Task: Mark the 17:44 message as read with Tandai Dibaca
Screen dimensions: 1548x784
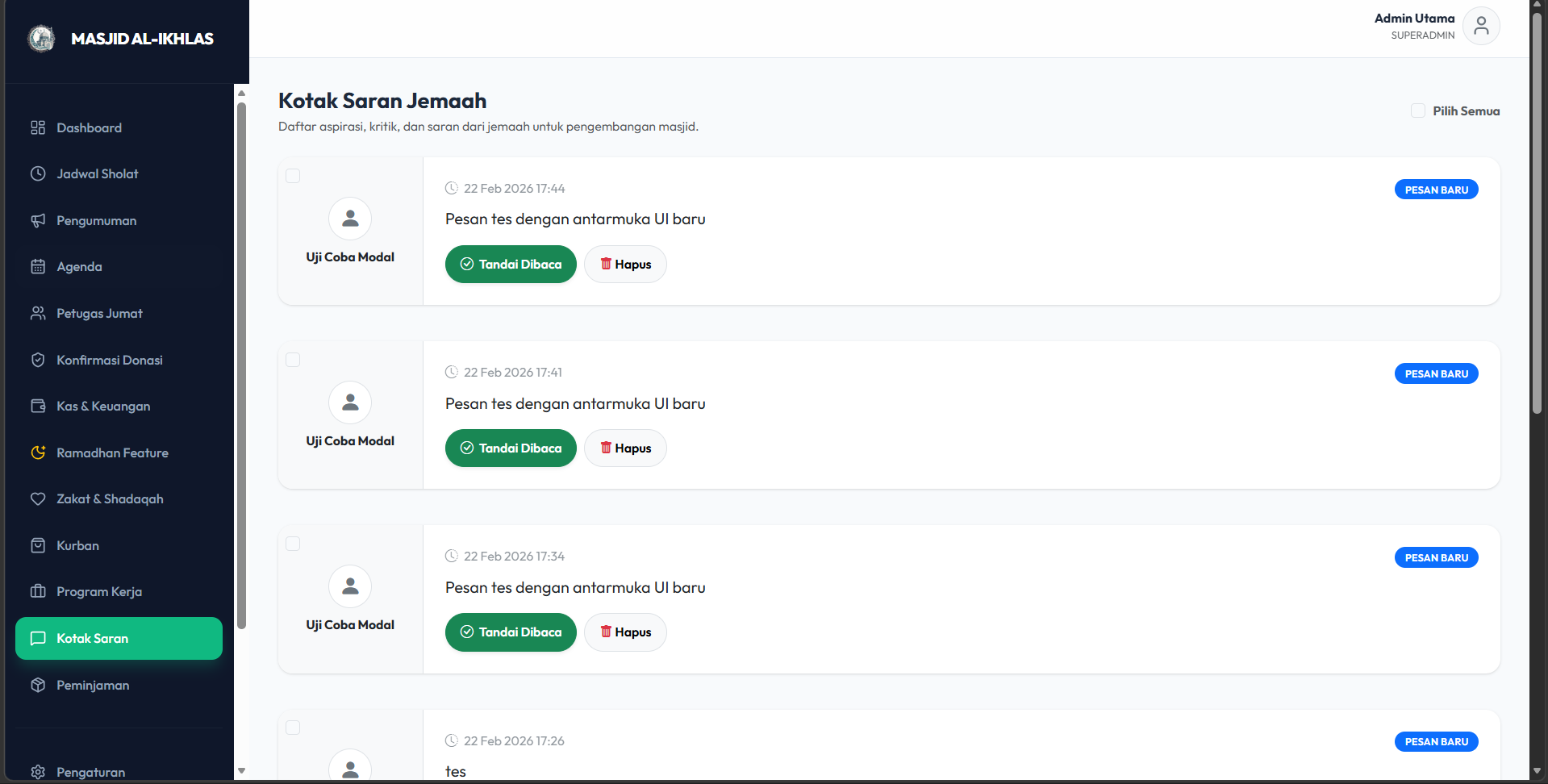Action: [x=511, y=265]
